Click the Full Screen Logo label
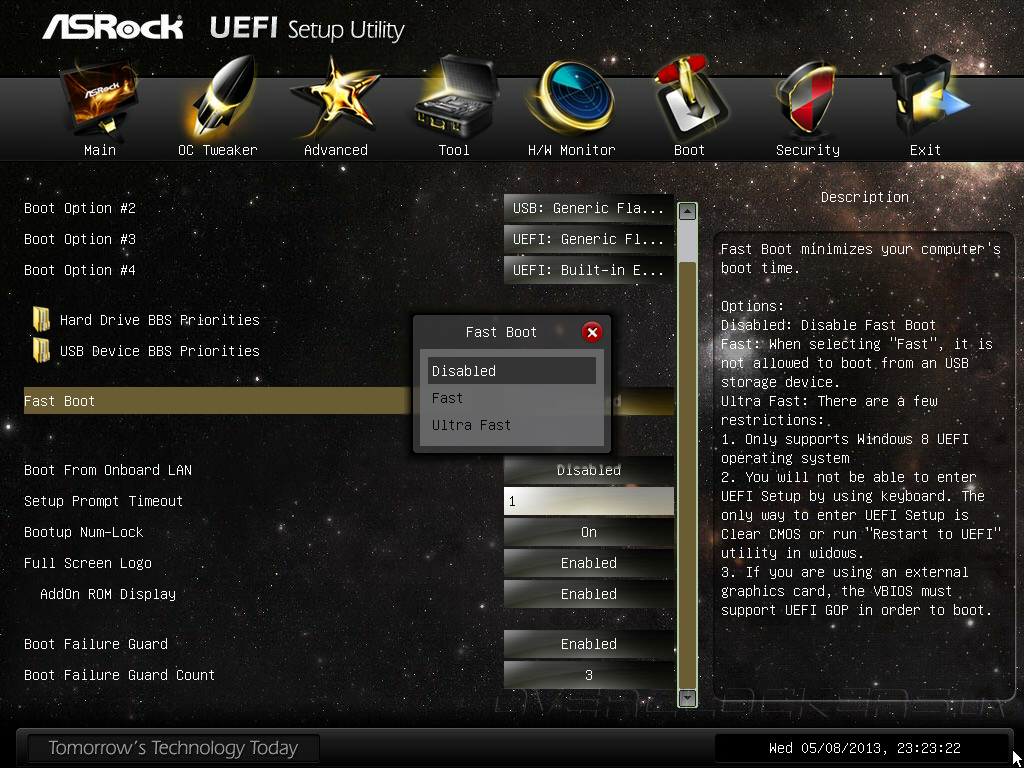Image resolution: width=1024 pixels, height=768 pixels. [88, 563]
